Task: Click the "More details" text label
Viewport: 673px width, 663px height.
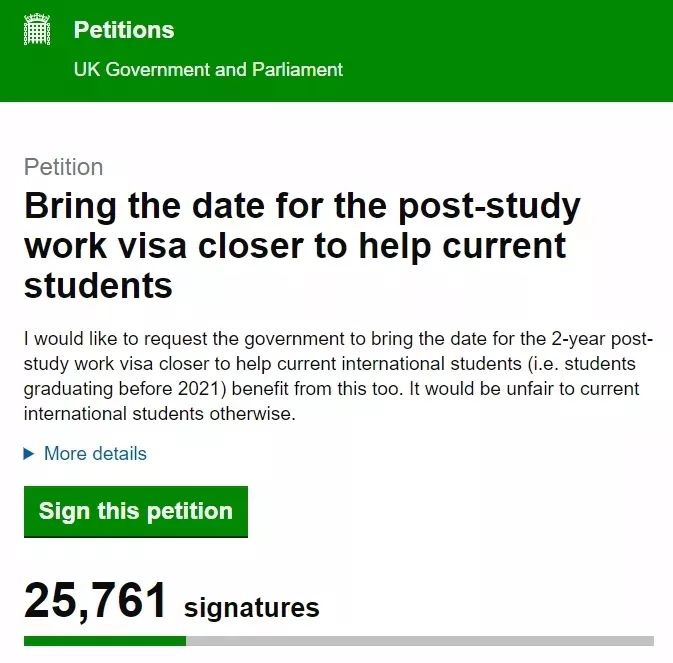Action: pos(95,454)
